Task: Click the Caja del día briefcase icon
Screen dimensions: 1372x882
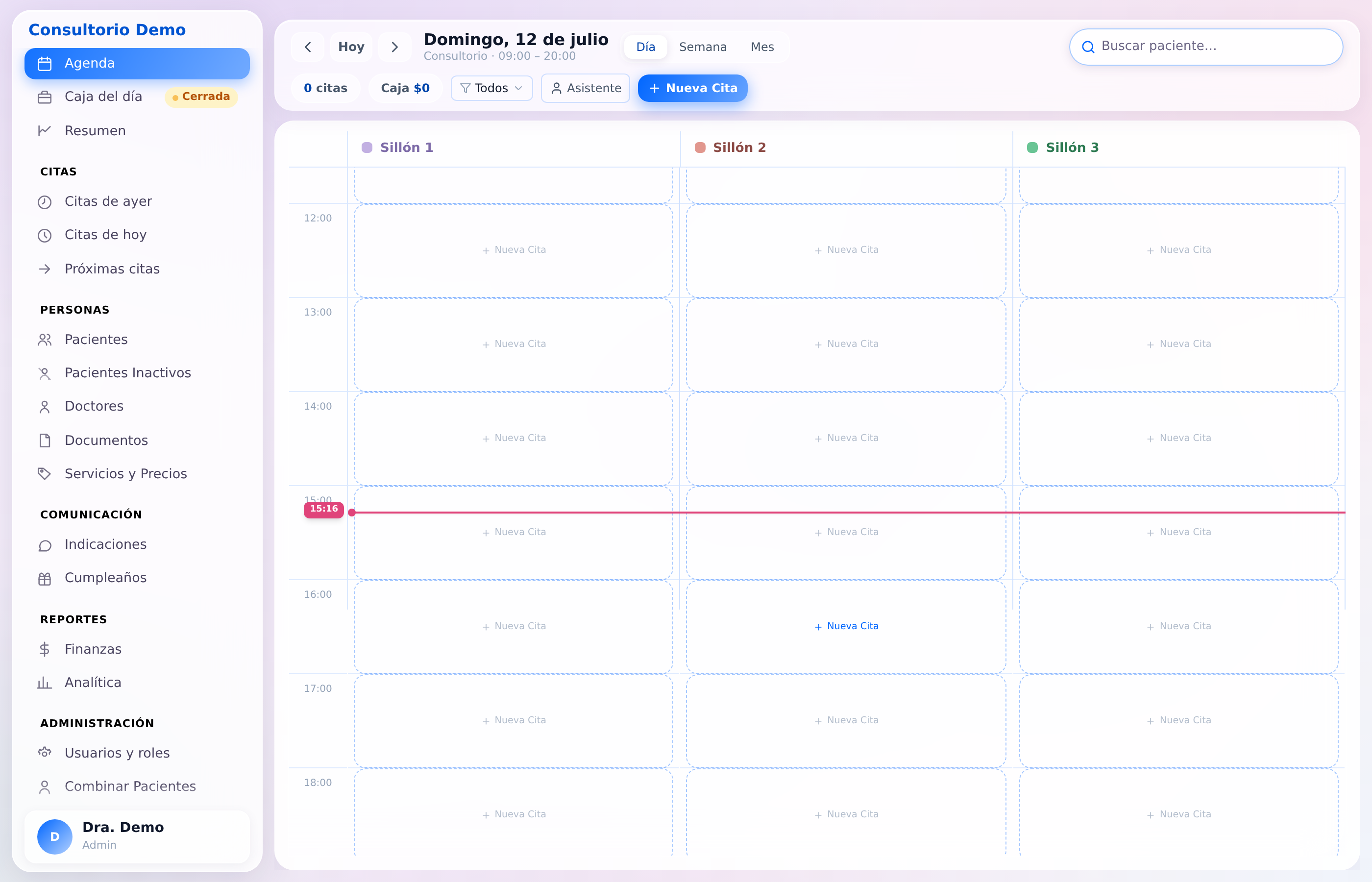Action: [x=45, y=98]
